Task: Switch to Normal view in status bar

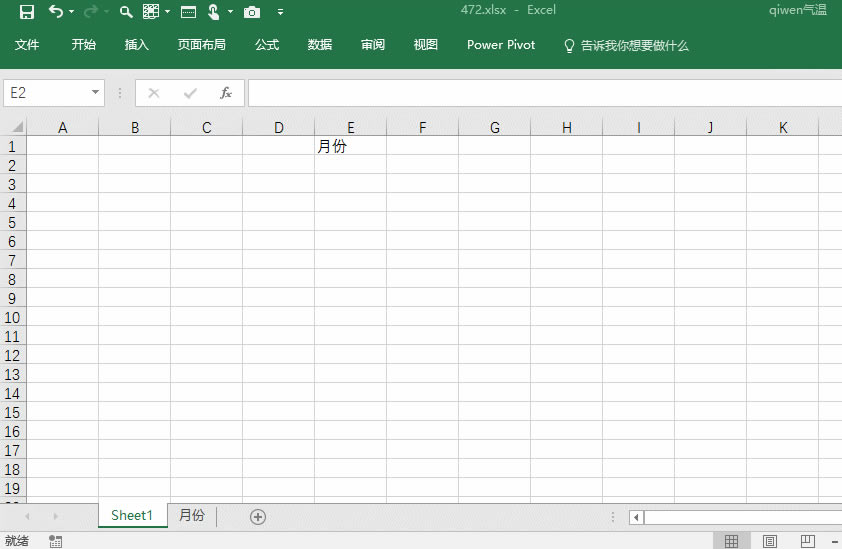Action: coord(731,541)
